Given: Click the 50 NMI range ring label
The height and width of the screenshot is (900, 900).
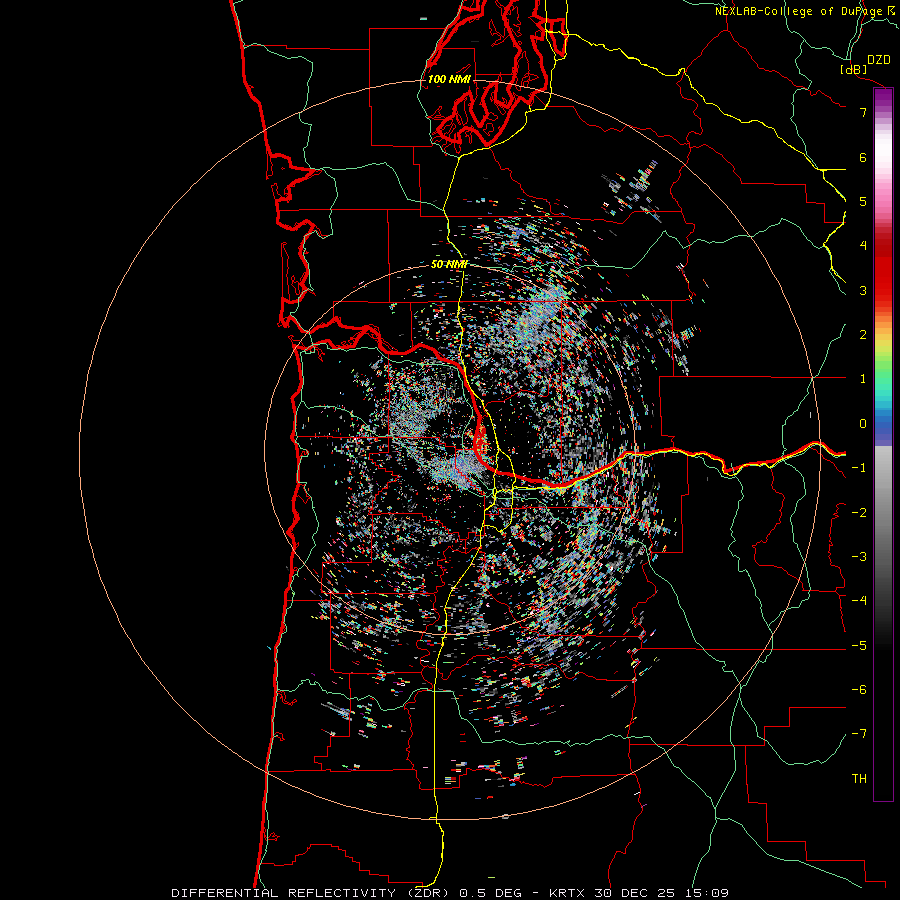Looking at the screenshot, I should pyautogui.click(x=449, y=264).
